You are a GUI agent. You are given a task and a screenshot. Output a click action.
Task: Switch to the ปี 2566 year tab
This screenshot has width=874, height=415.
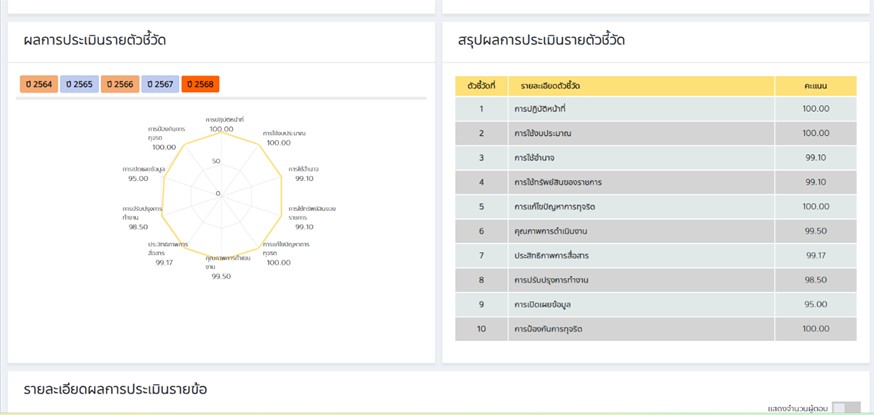120,84
